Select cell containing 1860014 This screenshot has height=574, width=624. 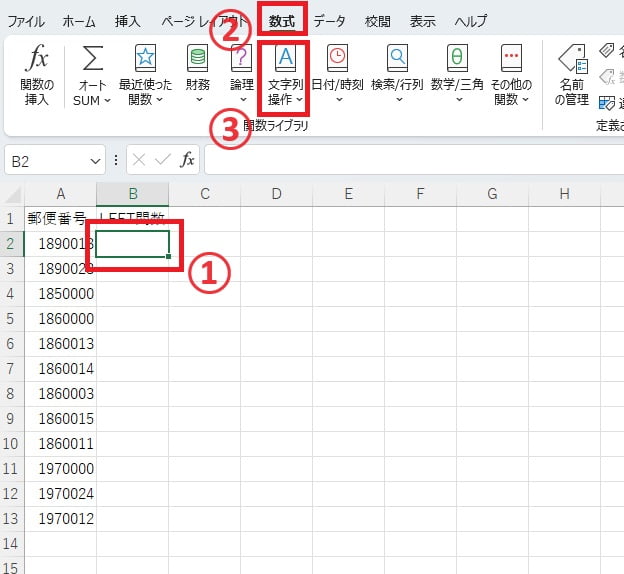coord(60,369)
